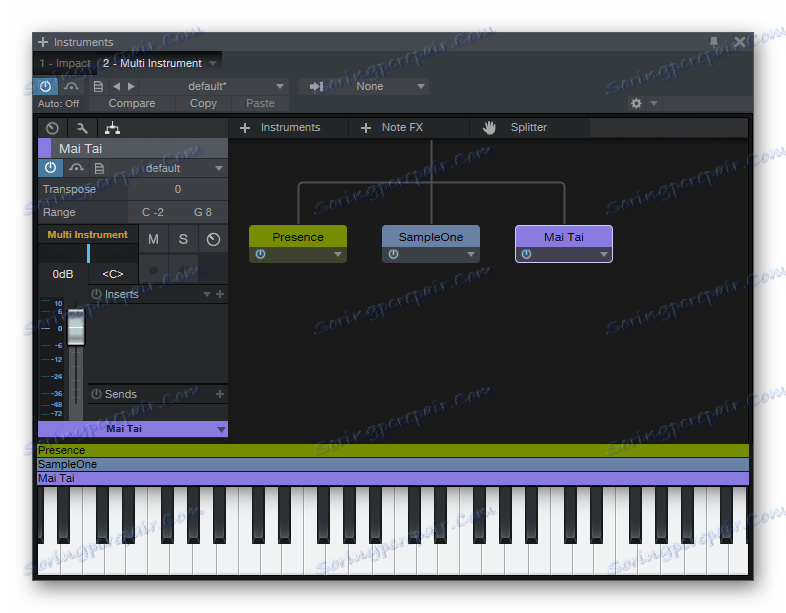Click the channel knob icon next to Solo

pyautogui.click(x=213, y=240)
